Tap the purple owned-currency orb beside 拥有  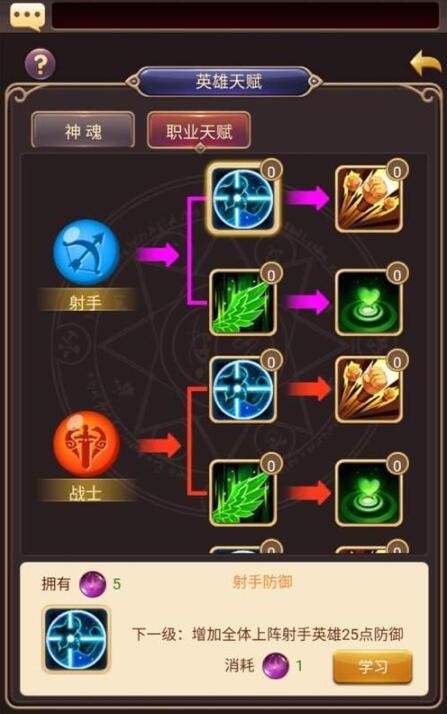click(x=92, y=584)
